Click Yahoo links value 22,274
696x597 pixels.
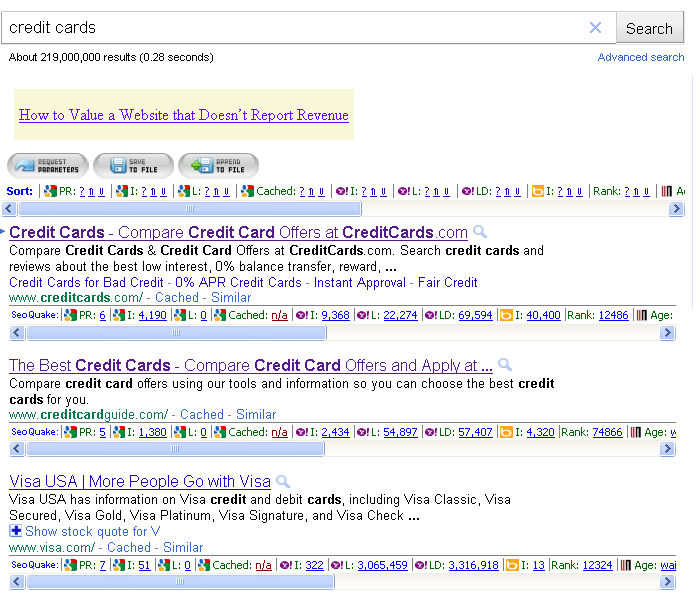400,315
